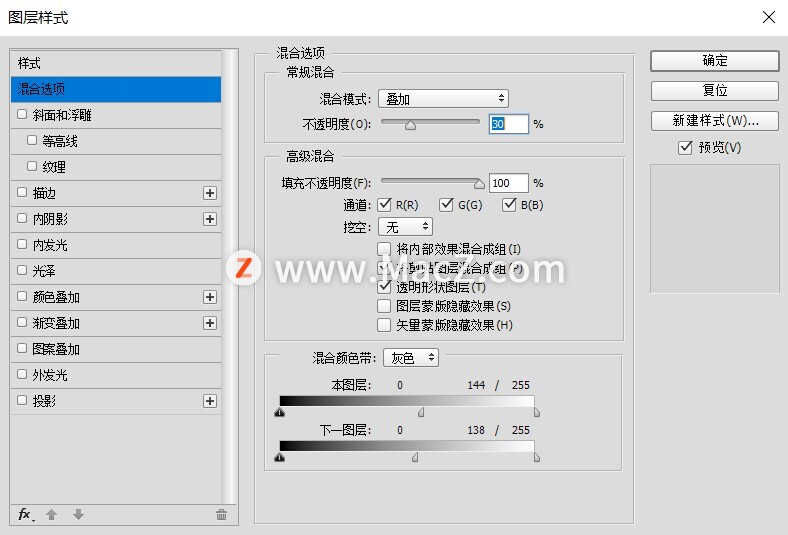Click the 本图层 gradient bar
This screenshot has width=788, height=535.
click(407, 401)
